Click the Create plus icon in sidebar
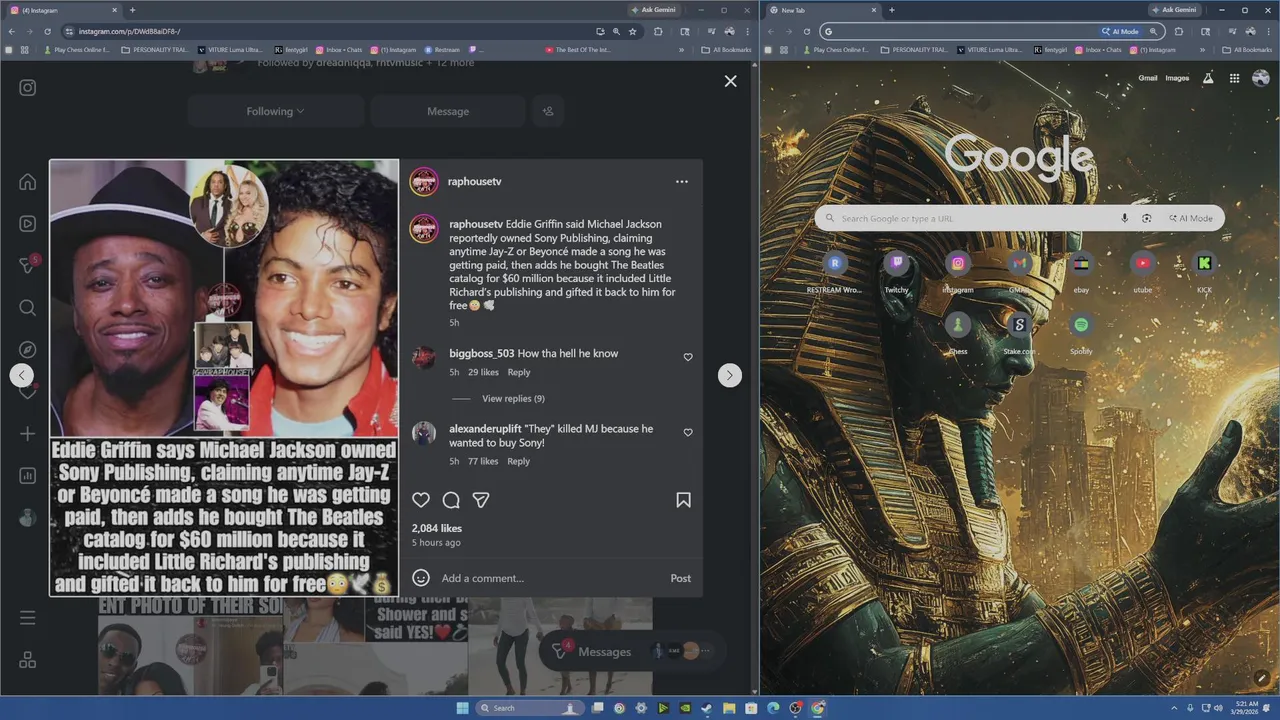Screen dimensions: 1280x720 [28, 434]
